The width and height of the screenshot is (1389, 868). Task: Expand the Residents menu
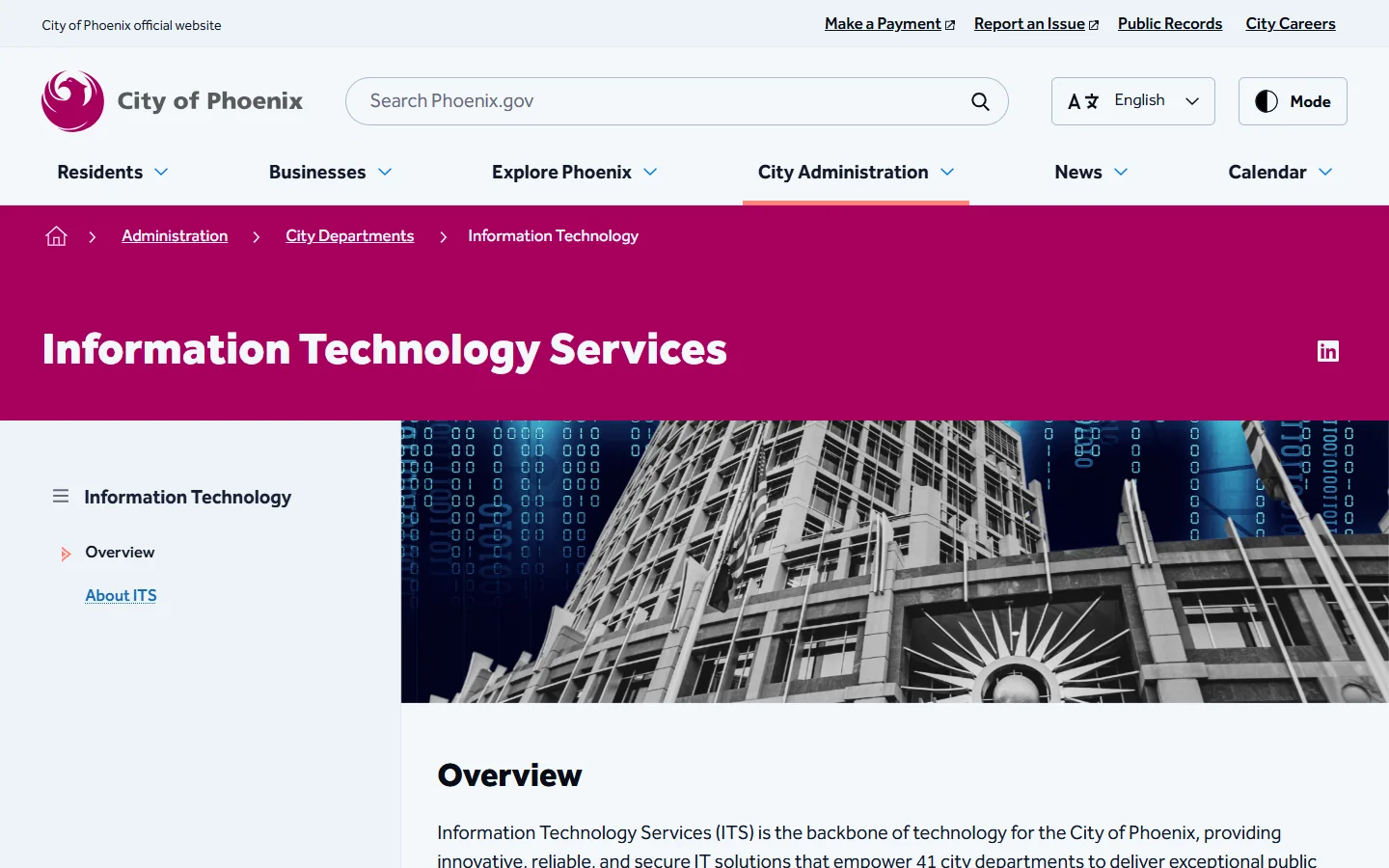point(113,172)
